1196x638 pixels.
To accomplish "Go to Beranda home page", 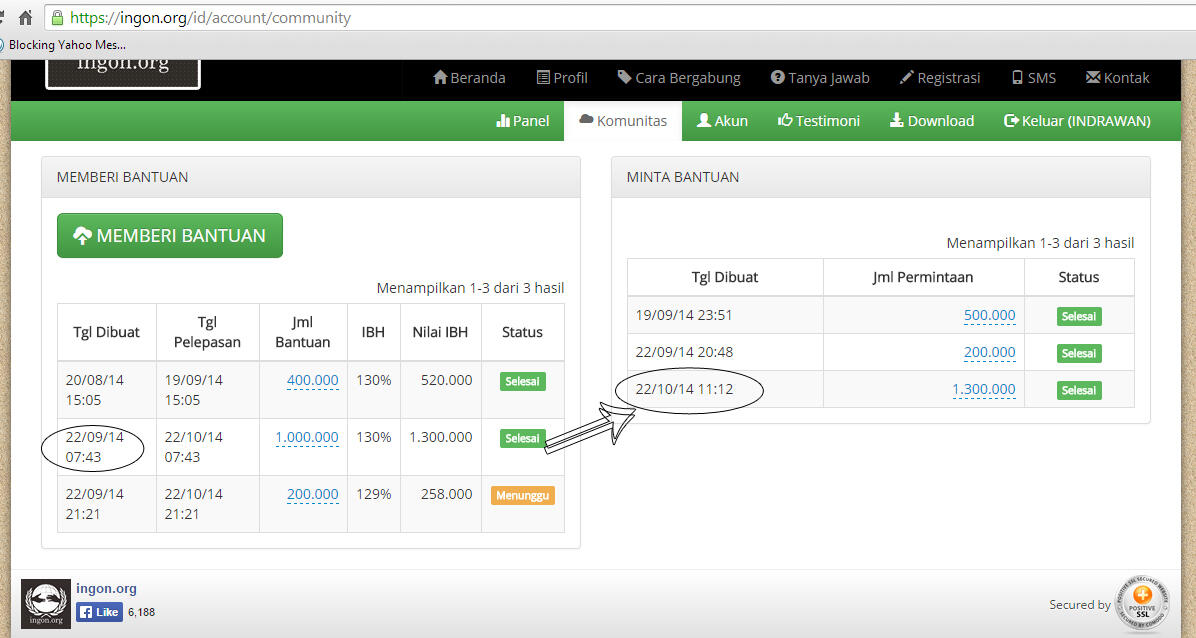I will point(469,78).
